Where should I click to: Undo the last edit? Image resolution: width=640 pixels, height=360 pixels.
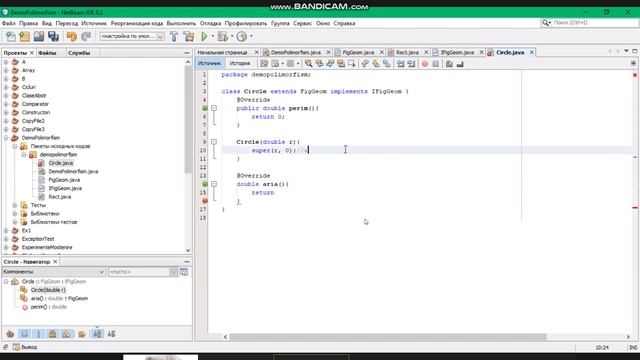(x=72, y=37)
